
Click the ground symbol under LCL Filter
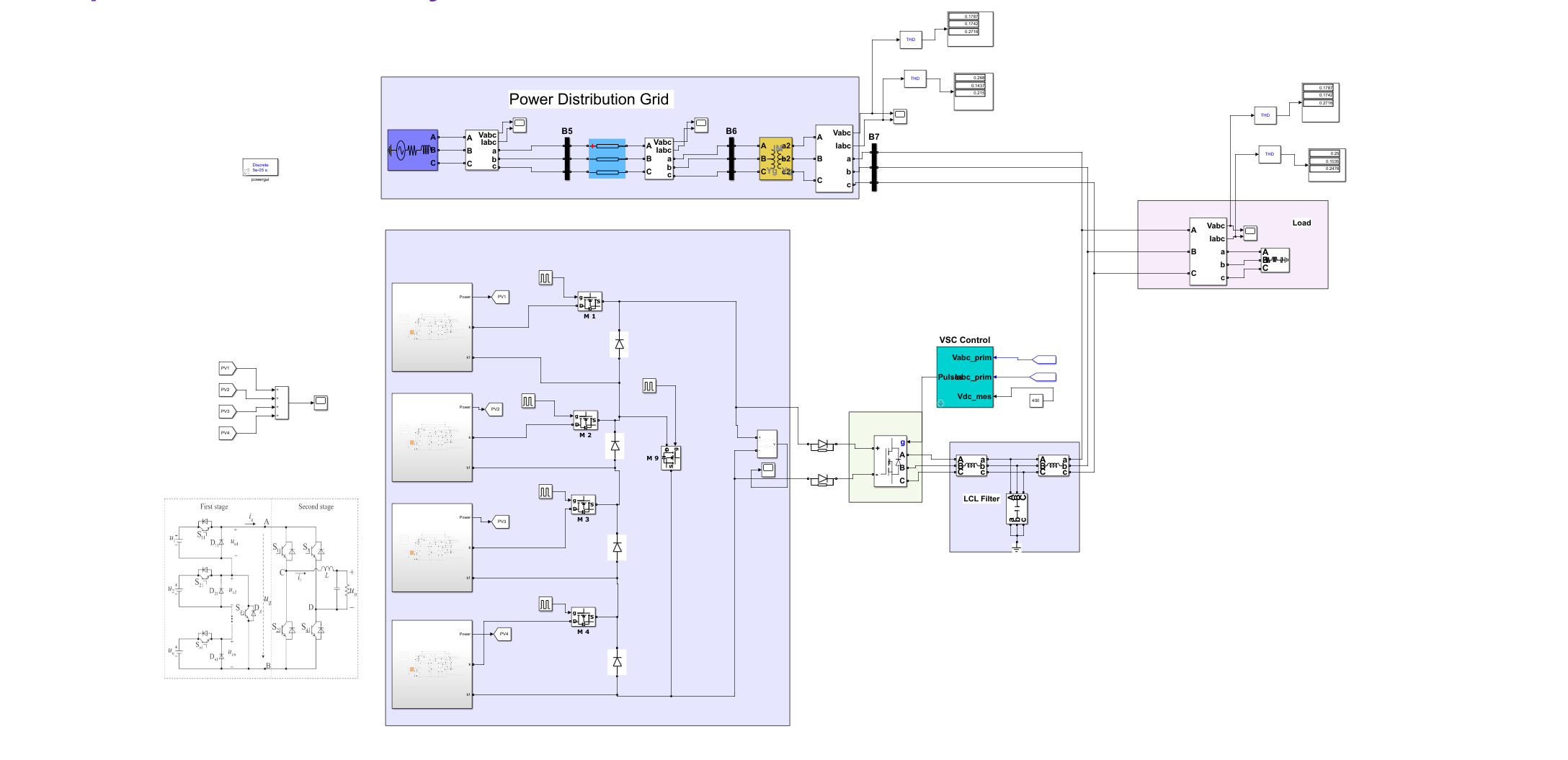[x=1017, y=547]
